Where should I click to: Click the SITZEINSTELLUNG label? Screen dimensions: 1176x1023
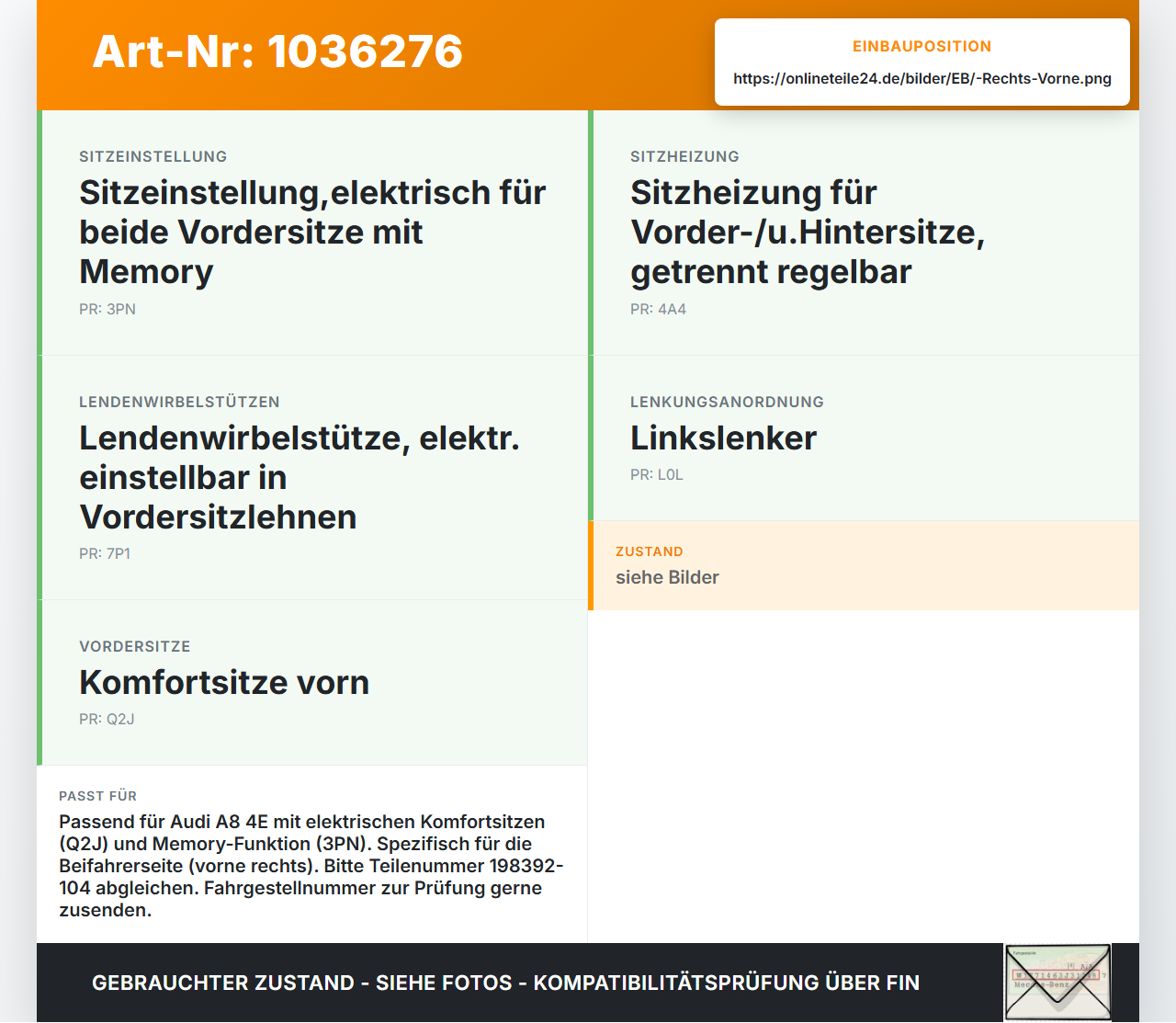(153, 156)
